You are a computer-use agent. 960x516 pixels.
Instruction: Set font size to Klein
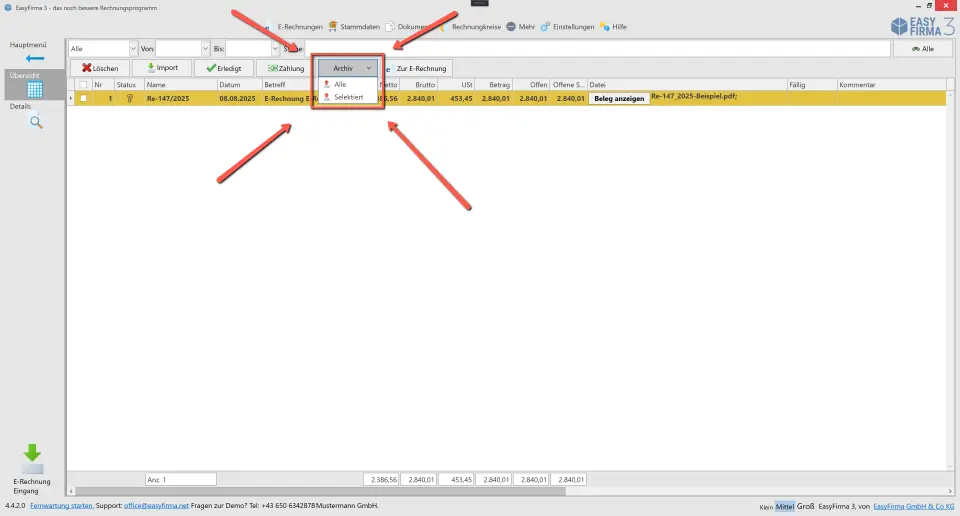[x=766, y=507]
